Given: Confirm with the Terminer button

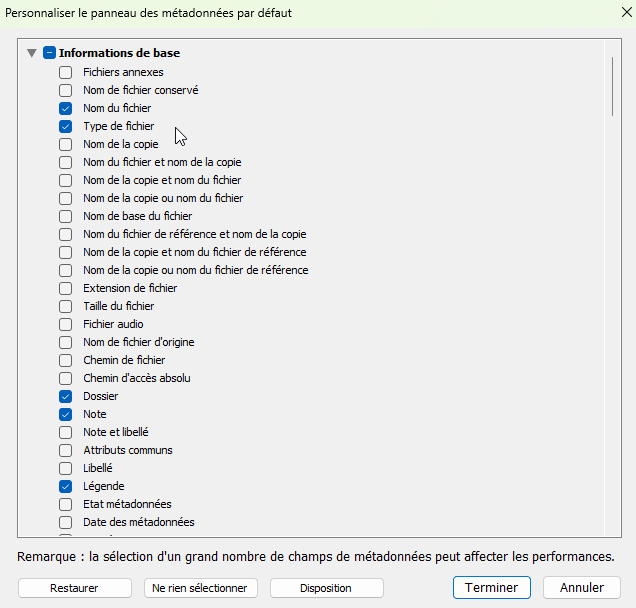Looking at the screenshot, I should [x=491, y=588].
